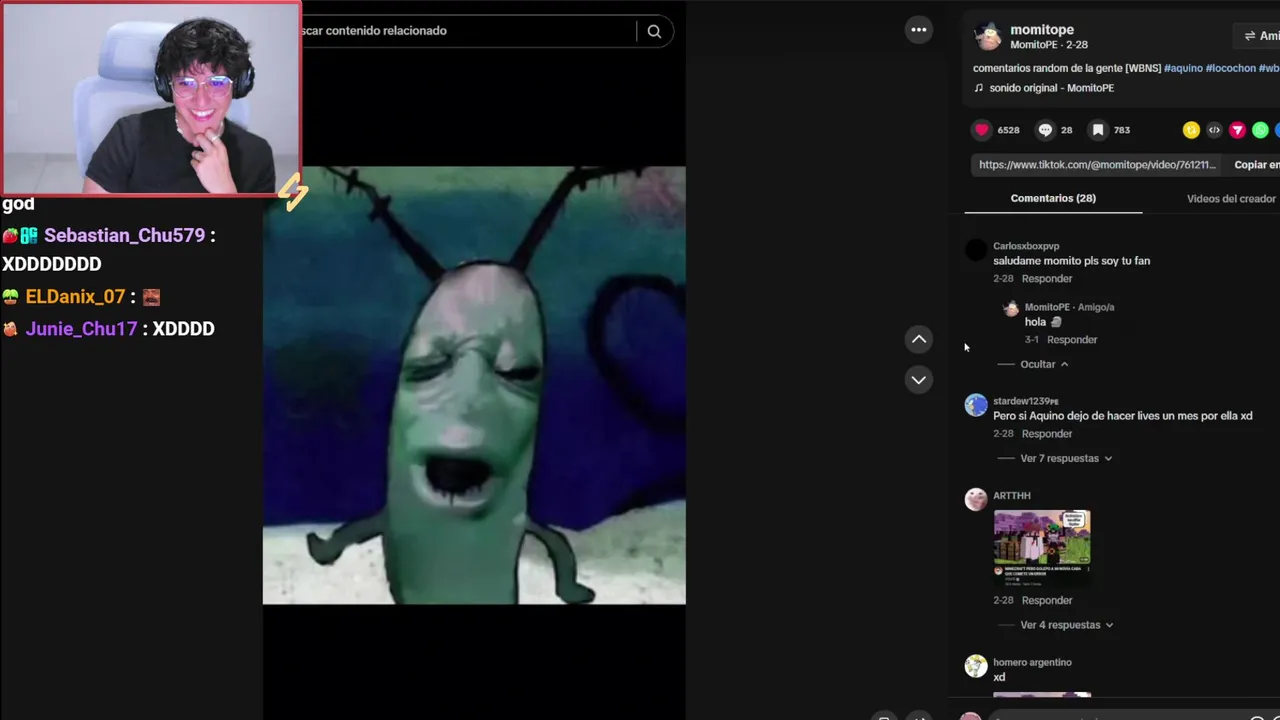Open the three-dots more options menu

[x=918, y=30]
